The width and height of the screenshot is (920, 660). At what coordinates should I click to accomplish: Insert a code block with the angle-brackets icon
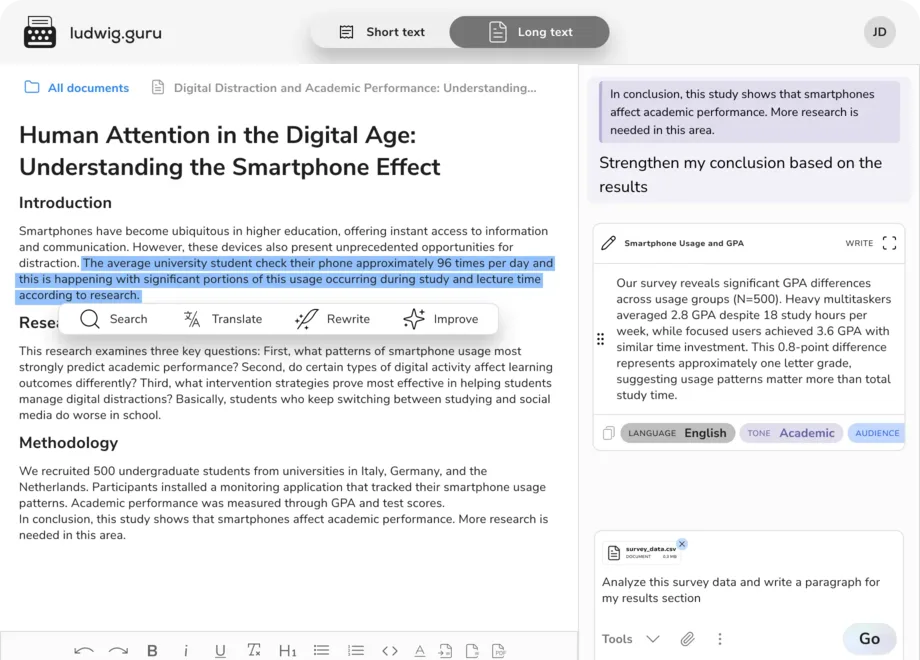[x=390, y=650]
